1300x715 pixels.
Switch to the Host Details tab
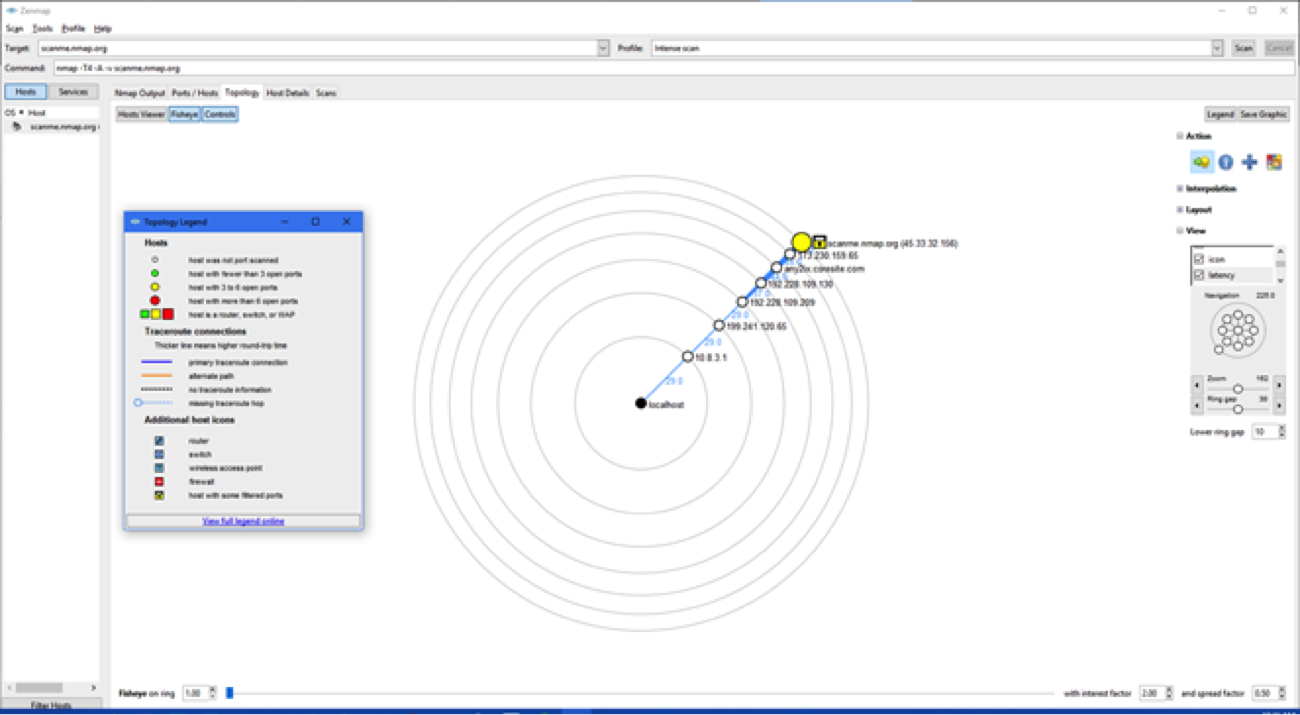[x=288, y=93]
